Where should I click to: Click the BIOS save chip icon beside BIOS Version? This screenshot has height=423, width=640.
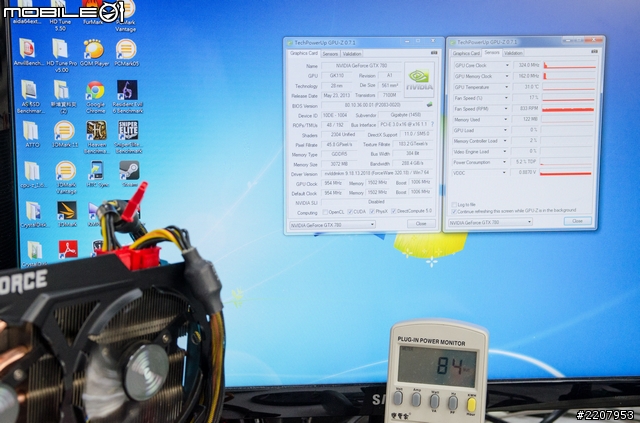(x=429, y=105)
